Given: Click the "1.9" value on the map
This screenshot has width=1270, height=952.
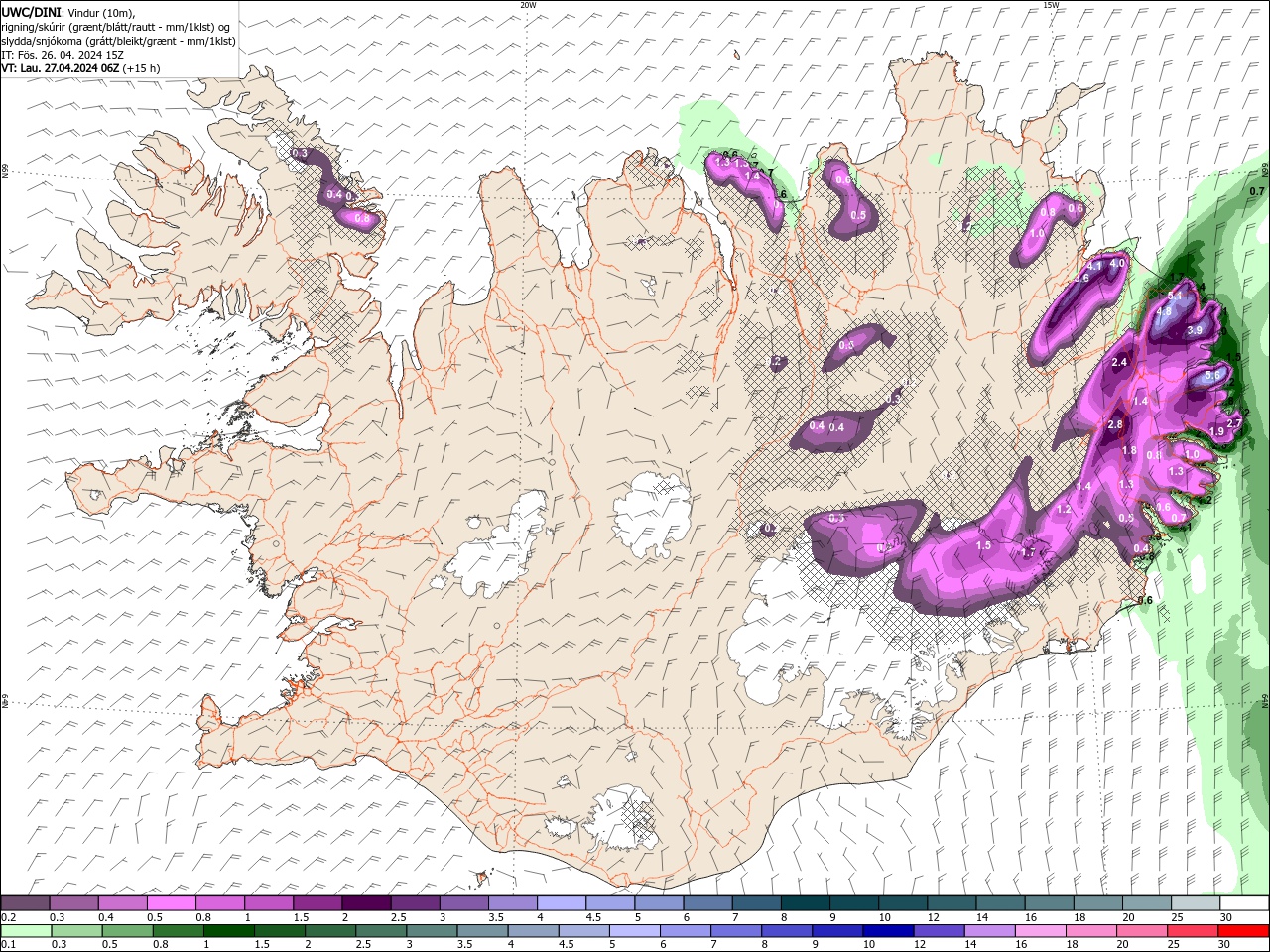Looking at the screenshot, I should click(1217, 431).
